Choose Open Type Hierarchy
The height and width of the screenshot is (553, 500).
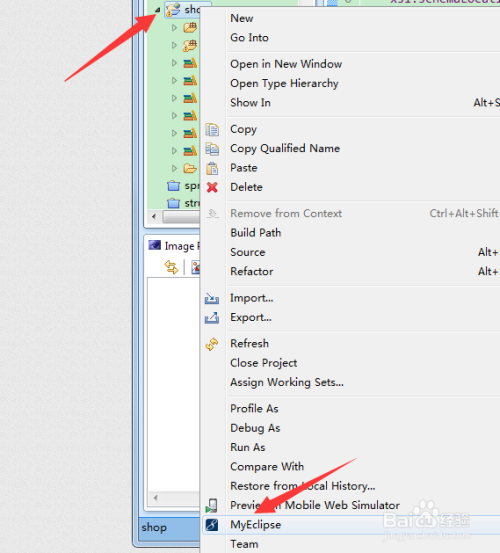pyautogui.click(x=284, y=84)
